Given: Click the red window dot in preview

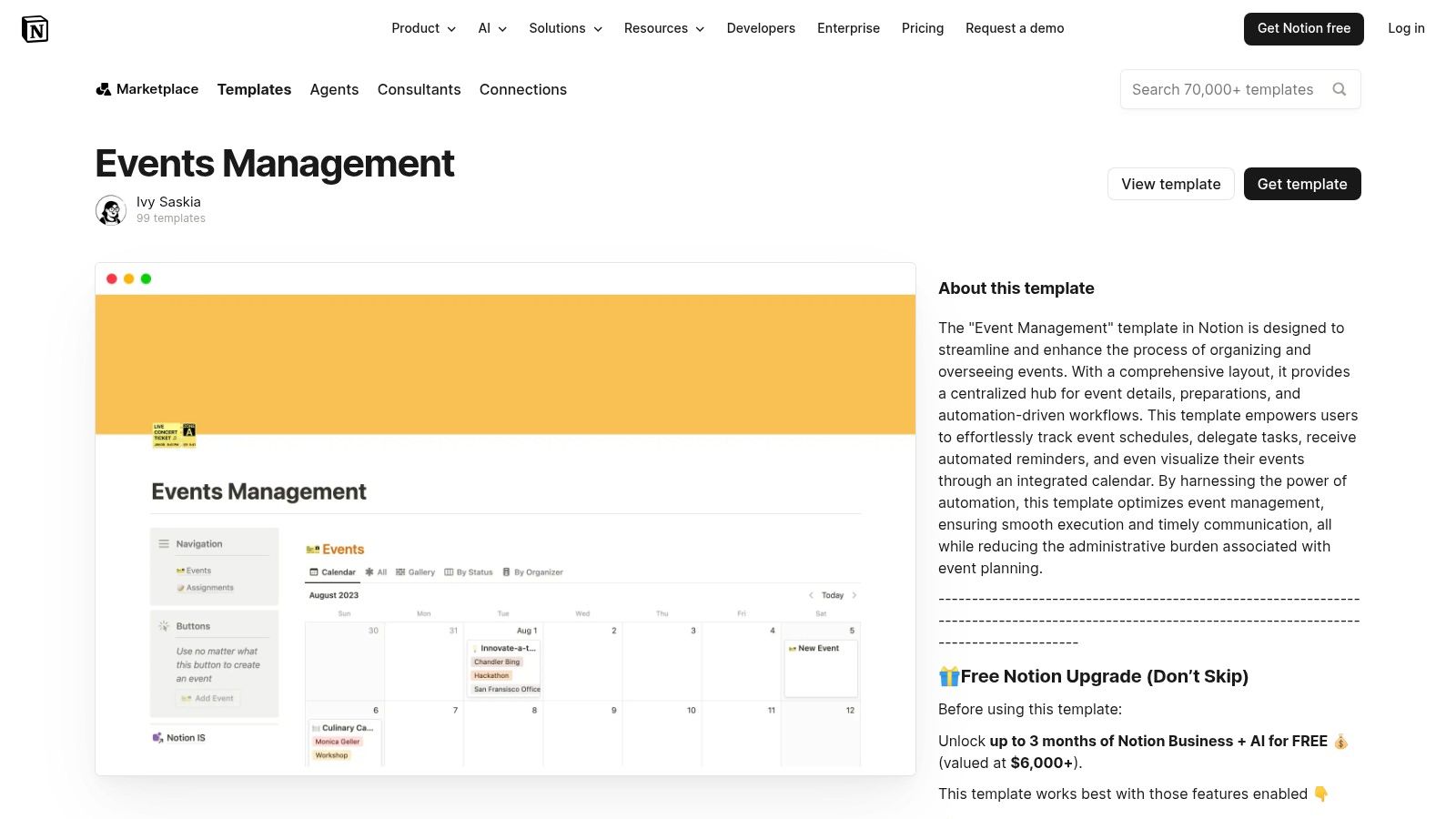Looking at the screenshot, I should click(x=112, y=279).
